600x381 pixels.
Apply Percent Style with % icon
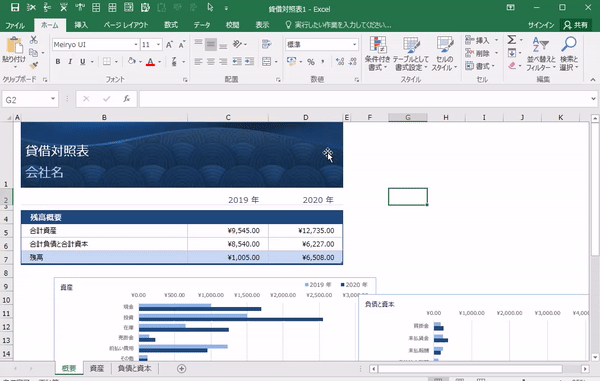tap(311, 62)
